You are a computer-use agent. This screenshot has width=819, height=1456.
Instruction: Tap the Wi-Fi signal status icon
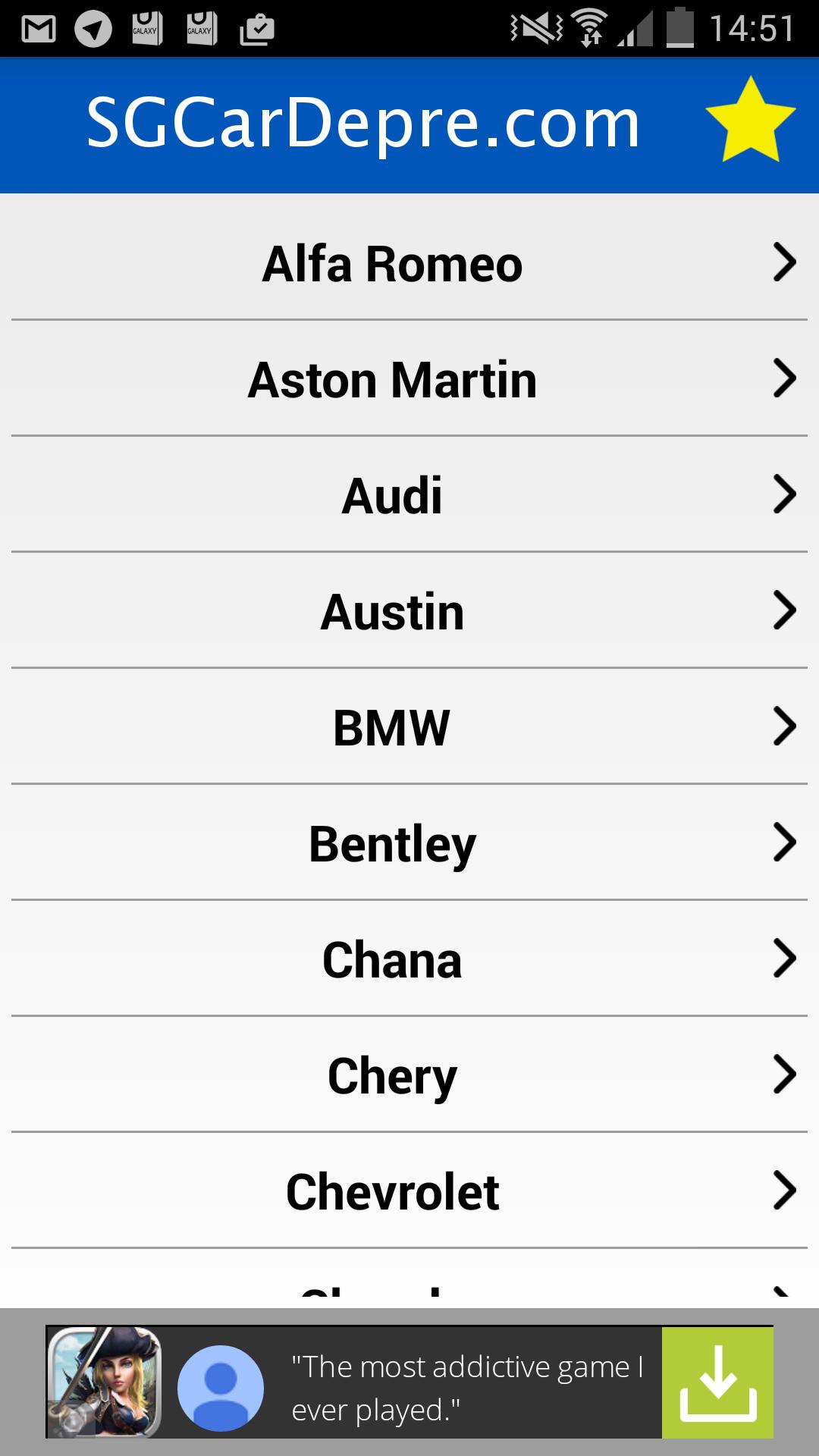(591, 29)
